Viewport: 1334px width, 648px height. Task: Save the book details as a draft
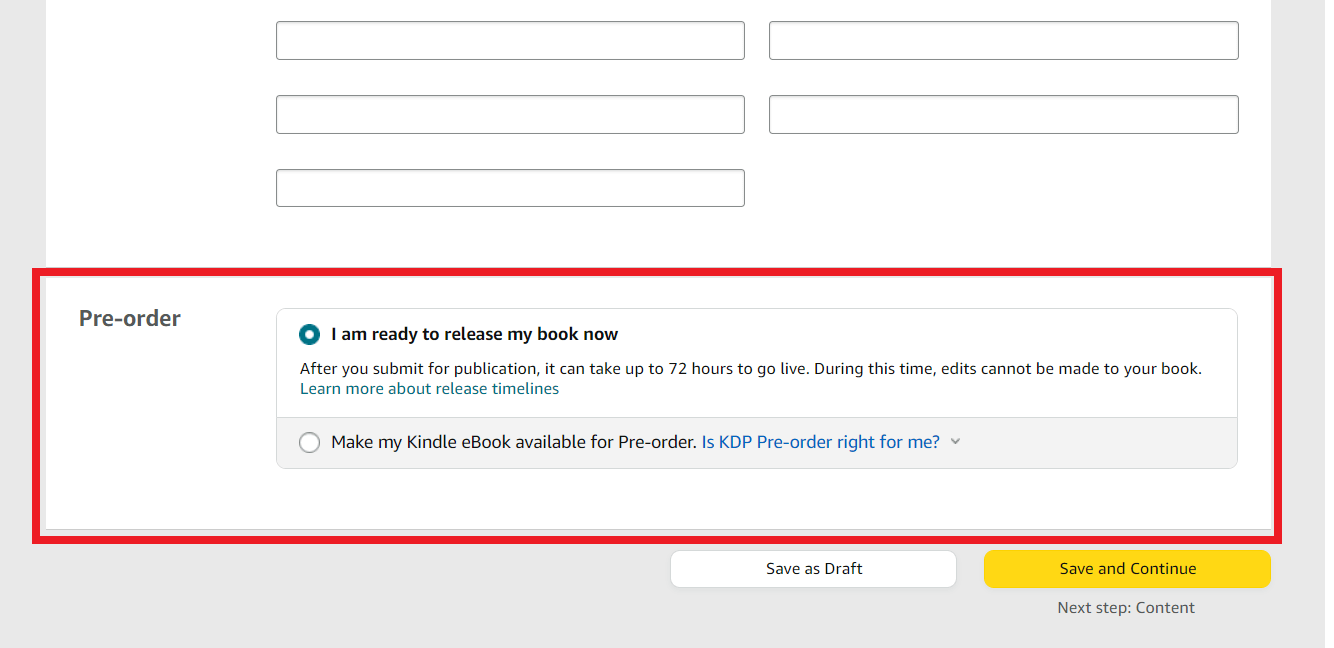pyautogui.click(x=812, y=568)
